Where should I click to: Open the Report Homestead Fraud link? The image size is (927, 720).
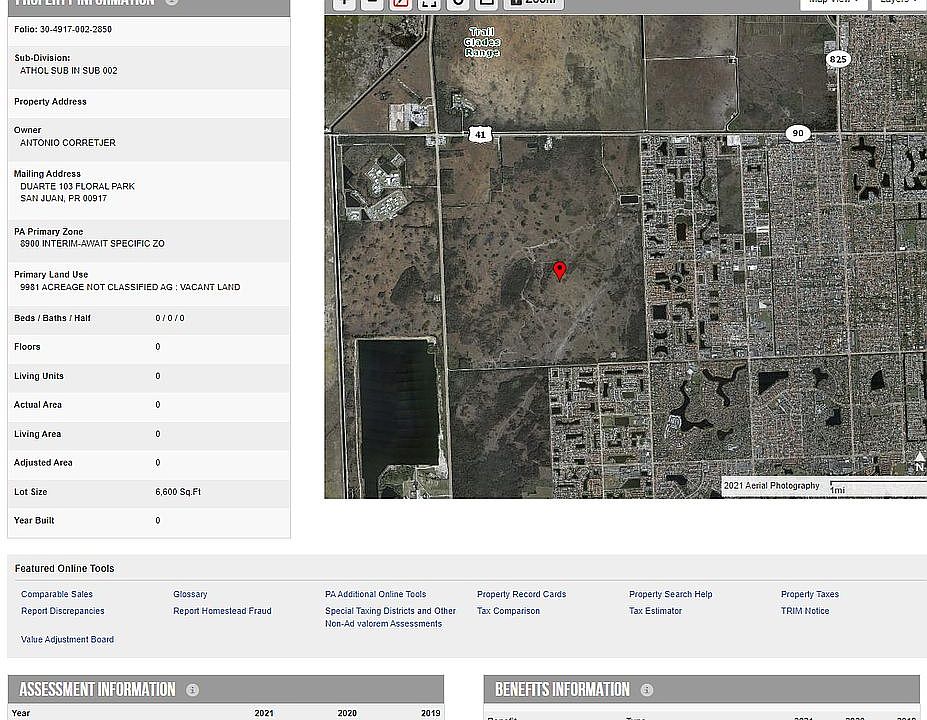tap(222, 611)
